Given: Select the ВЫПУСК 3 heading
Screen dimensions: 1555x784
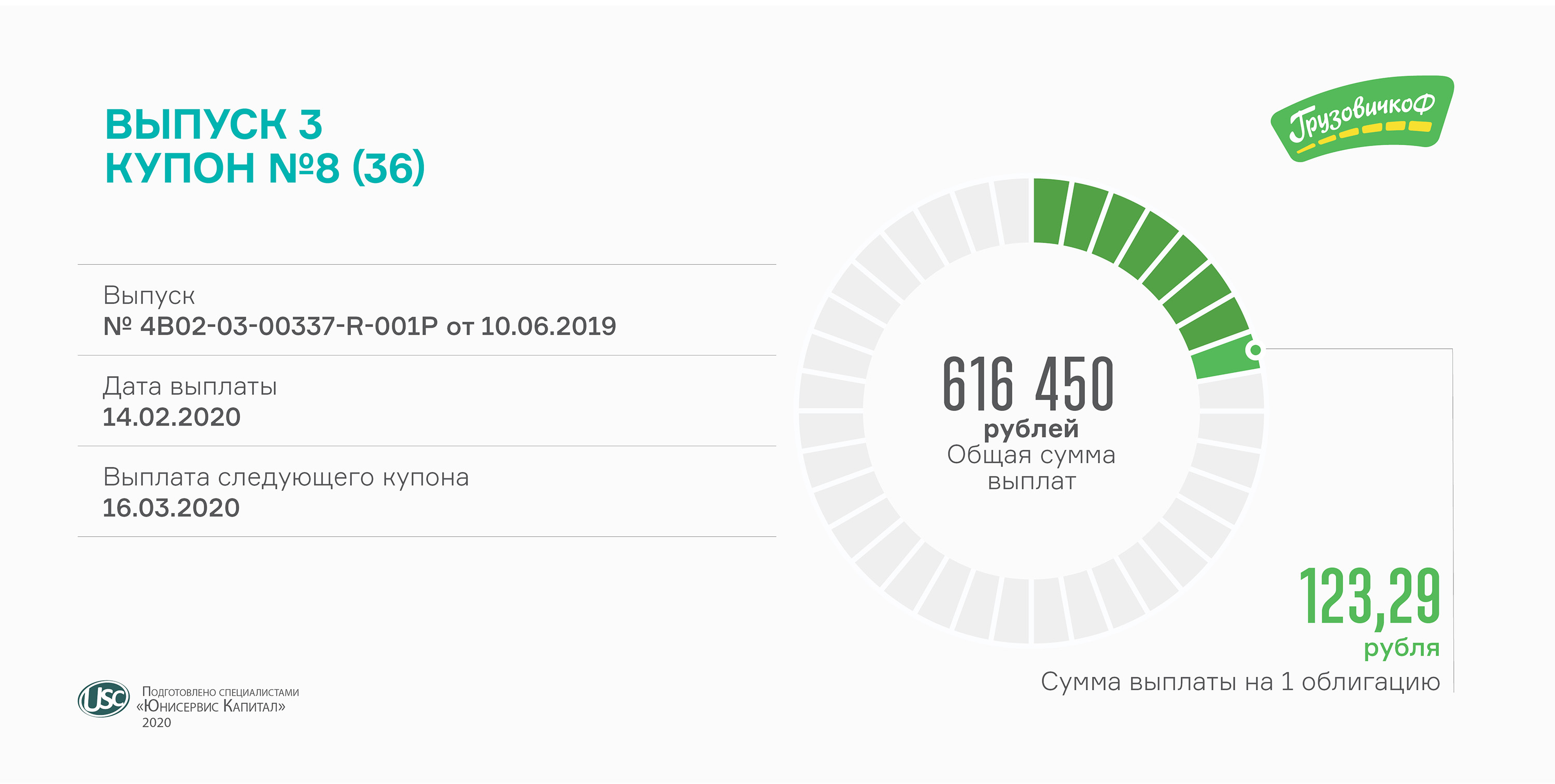Looking at the screenshot, I should tap(214, 124).
